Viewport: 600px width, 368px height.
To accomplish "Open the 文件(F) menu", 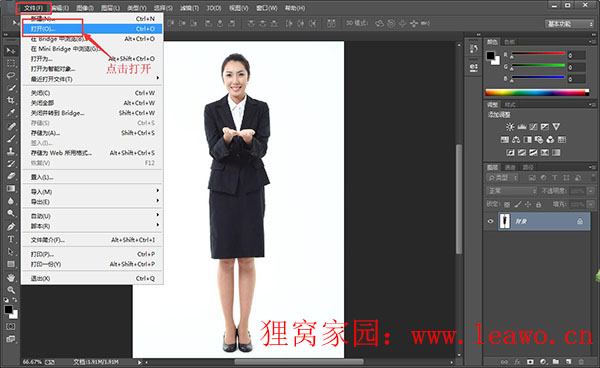I will tap(34, 8).
